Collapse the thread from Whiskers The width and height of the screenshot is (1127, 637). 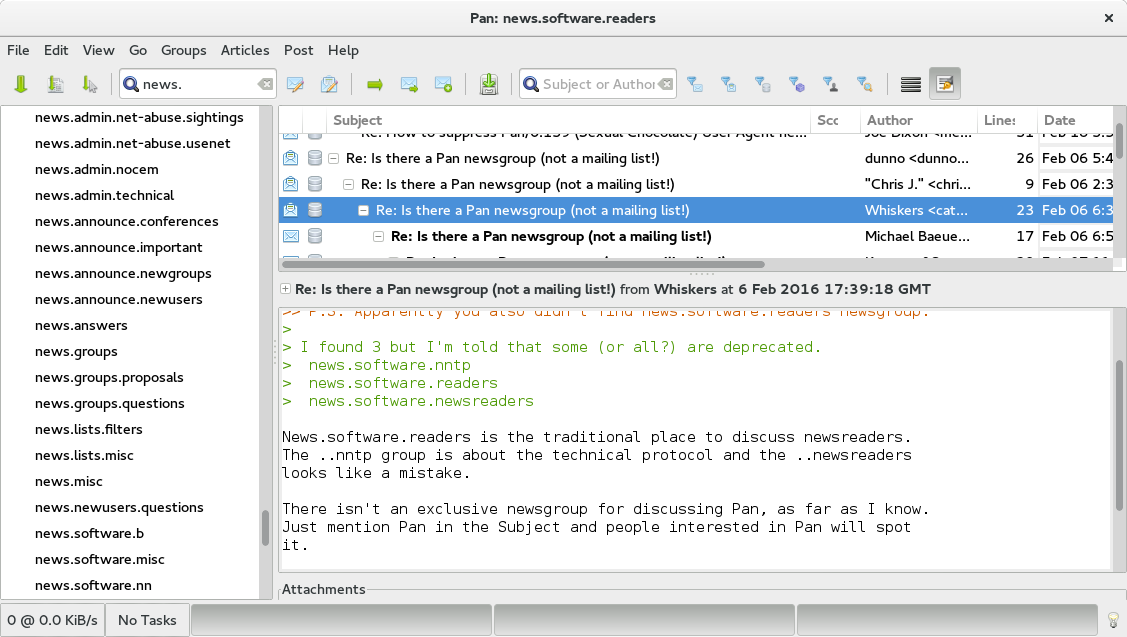365,210
